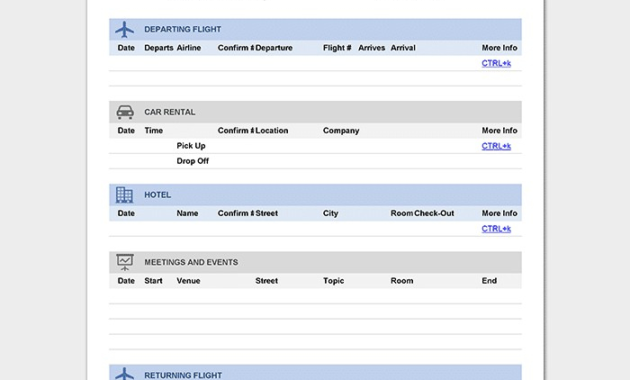630x380 pixels.
Task: Click the Arrives column header
Action: click(x=372, y=48)
